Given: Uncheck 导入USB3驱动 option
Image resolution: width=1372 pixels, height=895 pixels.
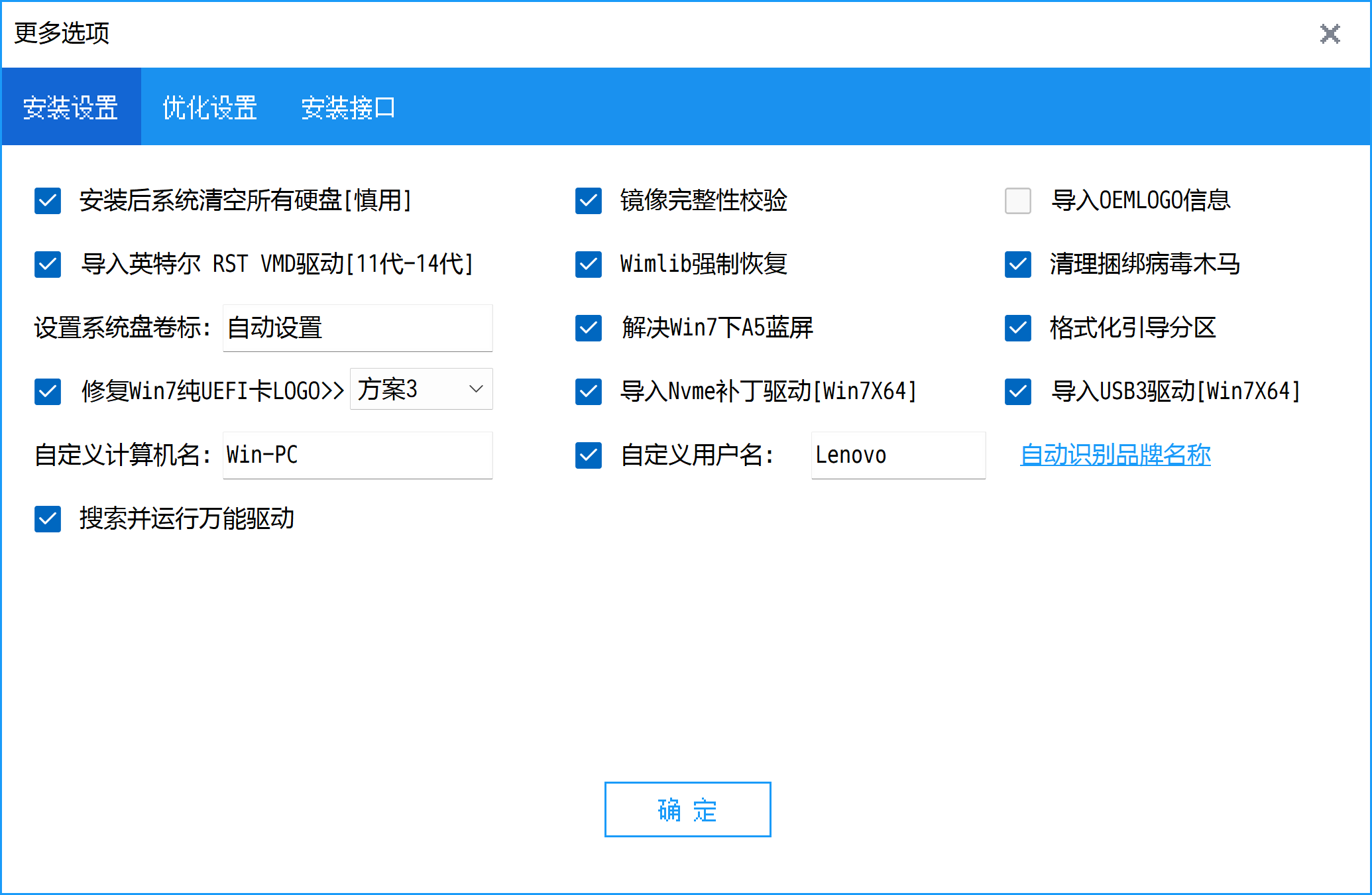Looking at the screenshot, I should pos(1017,392).
